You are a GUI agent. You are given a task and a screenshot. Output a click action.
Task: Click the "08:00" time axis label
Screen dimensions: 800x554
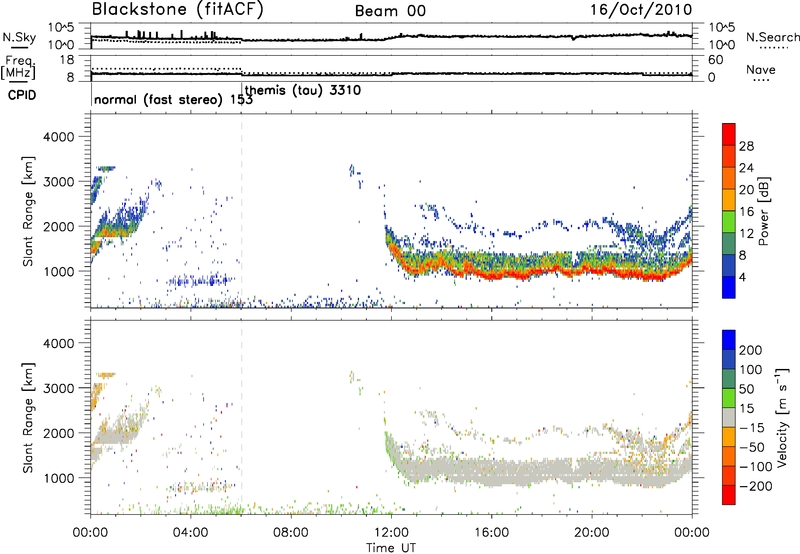pyautogui.click(x=291, y=533)
